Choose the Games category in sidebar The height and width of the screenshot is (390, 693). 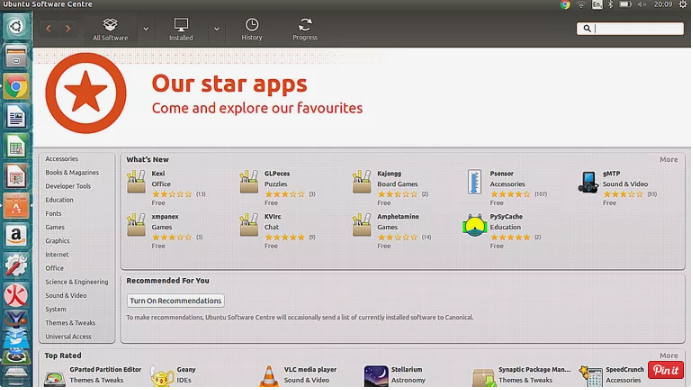click(x=55, y=227)
